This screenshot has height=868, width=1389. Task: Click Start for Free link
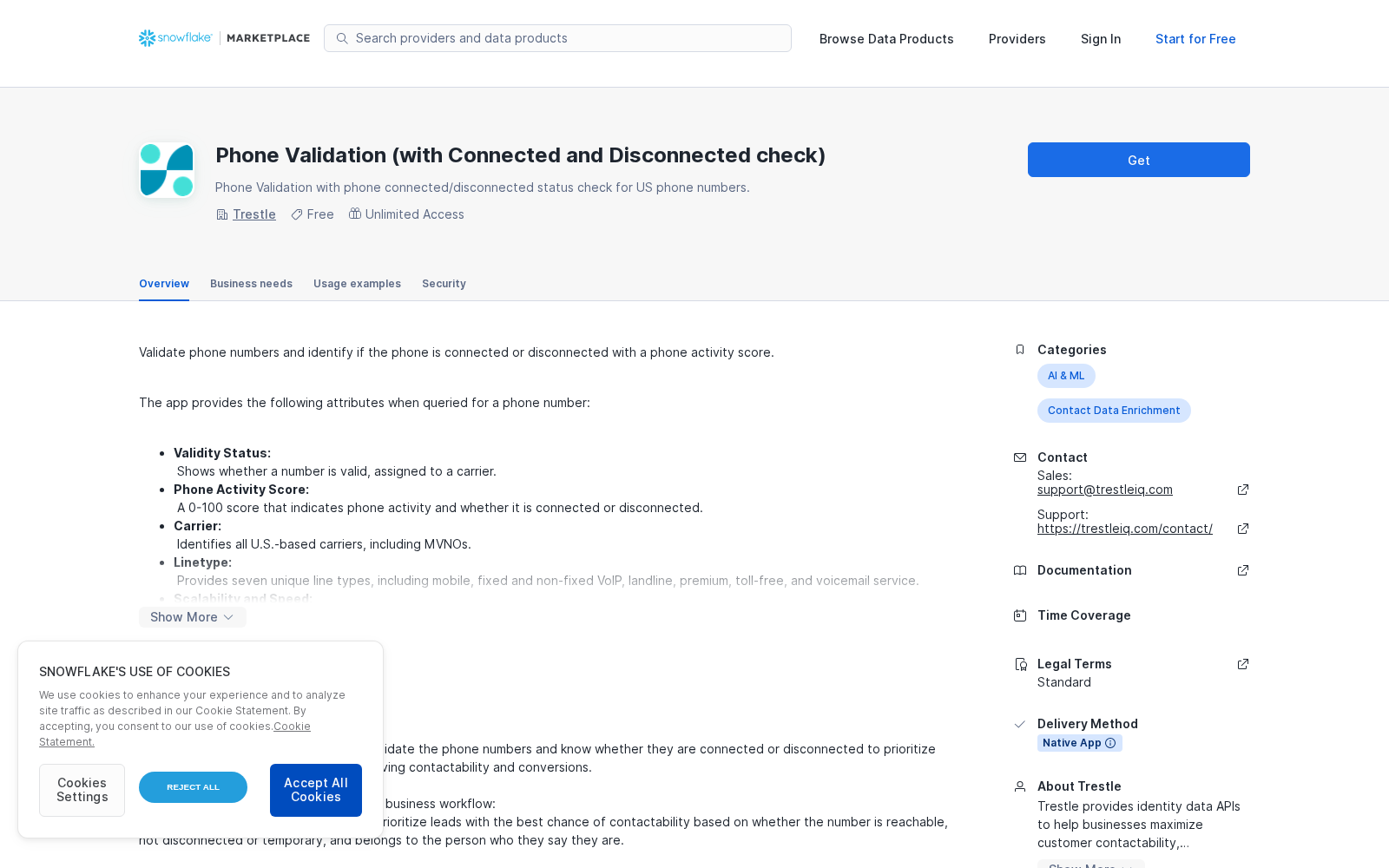point(1195,39)
